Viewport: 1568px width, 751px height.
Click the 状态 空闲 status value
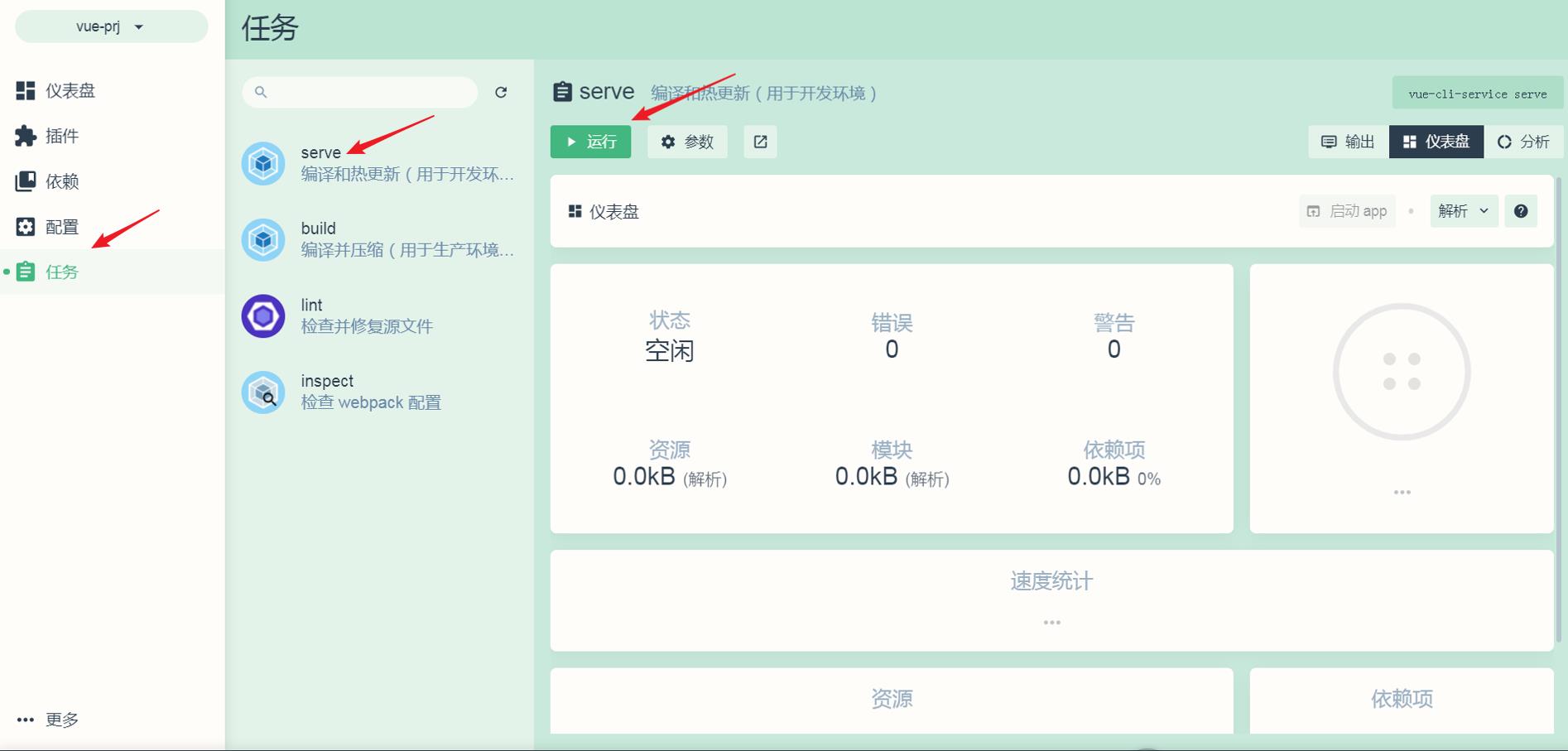click(x=670, y=351)
